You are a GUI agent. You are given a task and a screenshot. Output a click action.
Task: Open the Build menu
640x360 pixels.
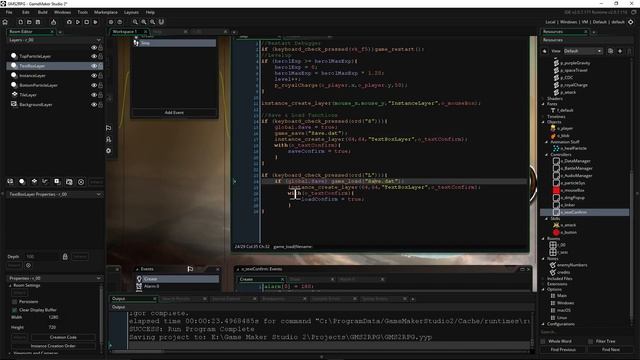tap(42, 12)
